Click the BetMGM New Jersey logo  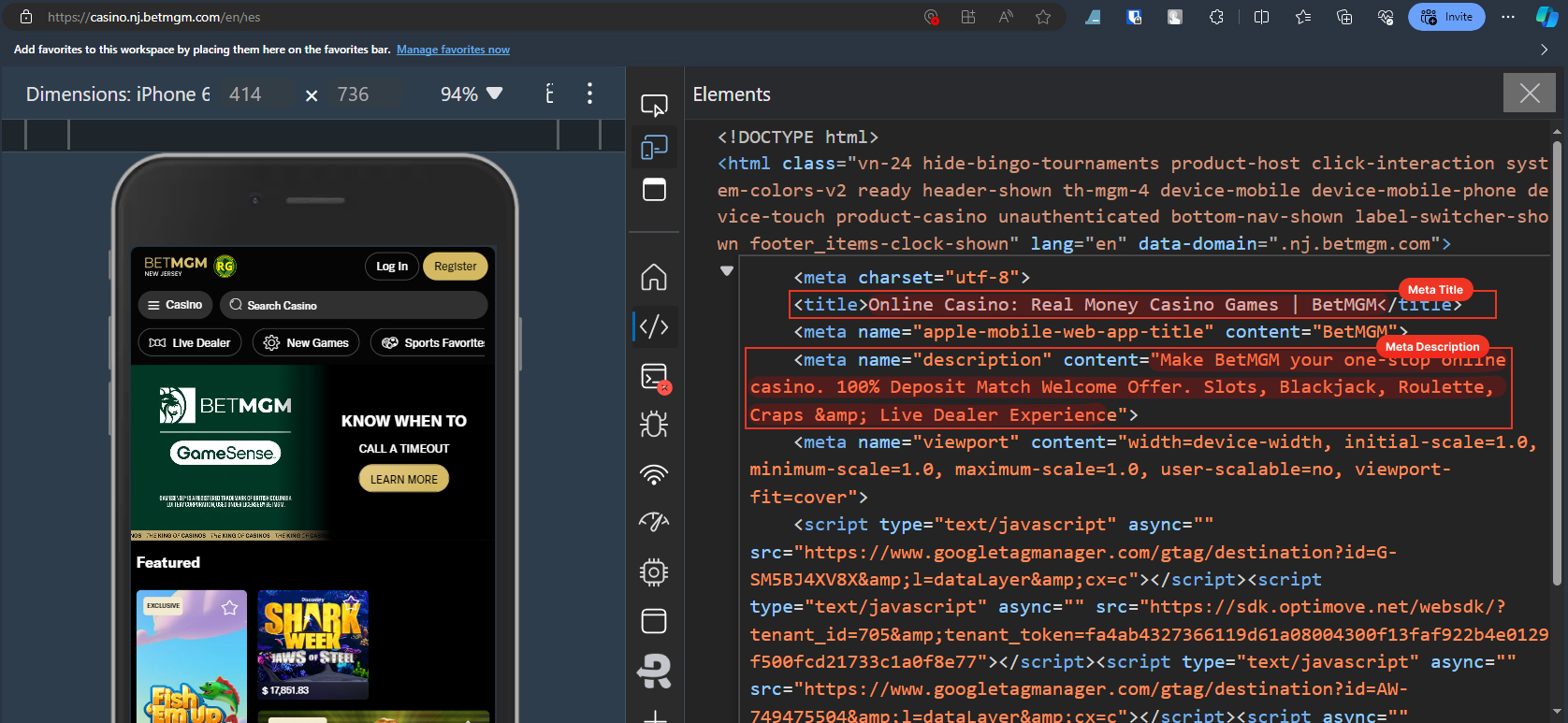pyautogui.click(x=176, y=266)
